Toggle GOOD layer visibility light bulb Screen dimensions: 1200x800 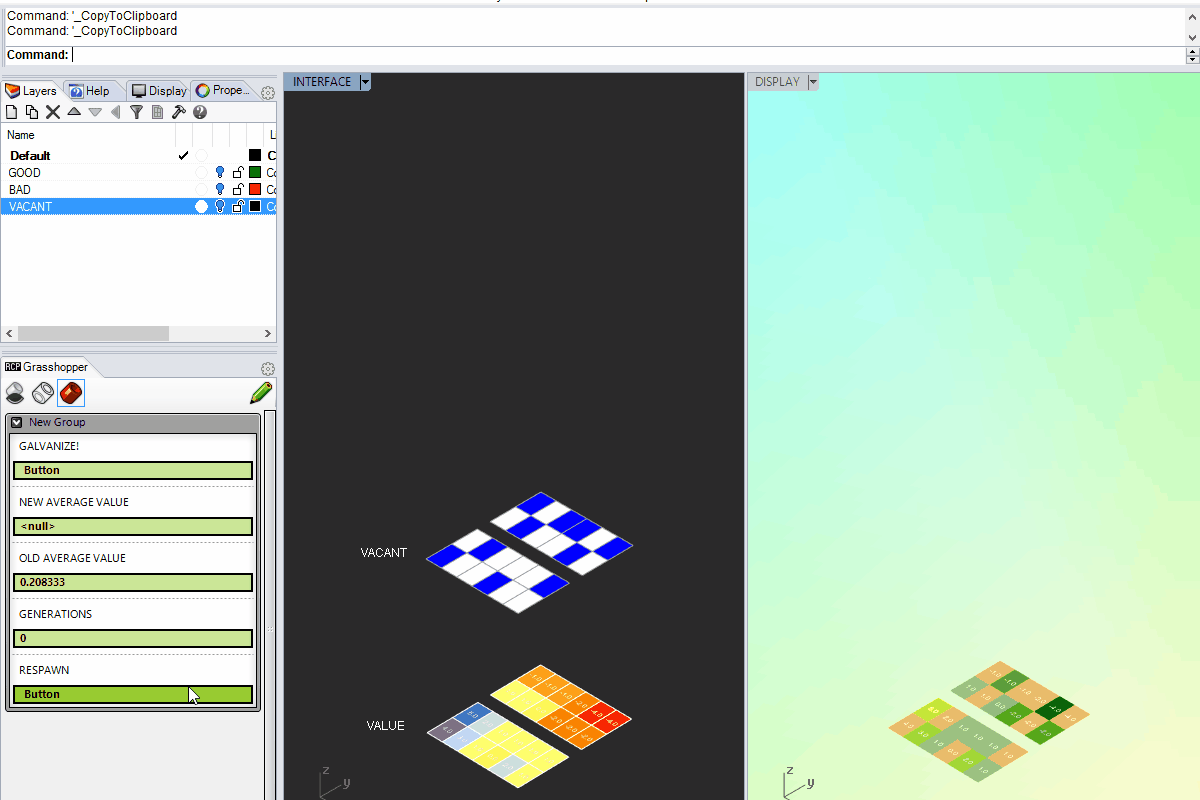pos(220,173)
